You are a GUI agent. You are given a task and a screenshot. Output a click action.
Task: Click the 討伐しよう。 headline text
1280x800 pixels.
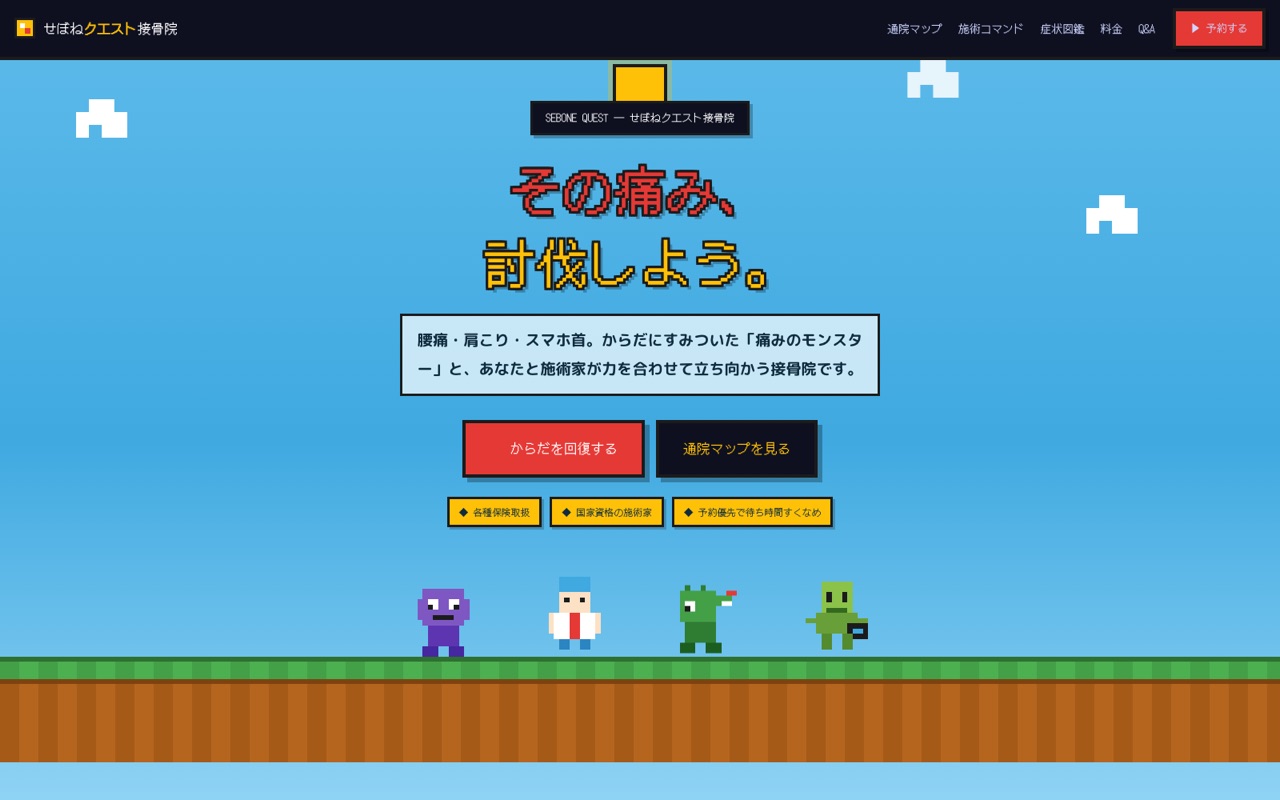(x=628, y=264)
